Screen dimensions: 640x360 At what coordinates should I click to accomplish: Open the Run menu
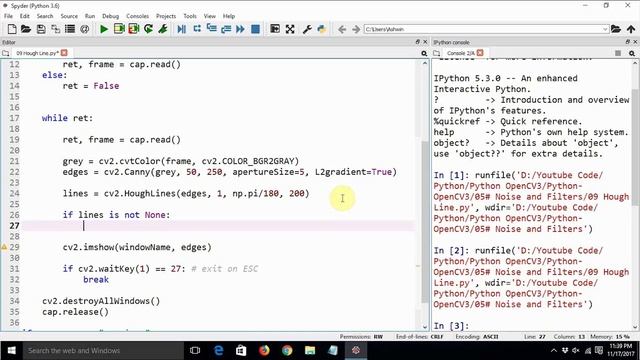[x=90, y=16]
